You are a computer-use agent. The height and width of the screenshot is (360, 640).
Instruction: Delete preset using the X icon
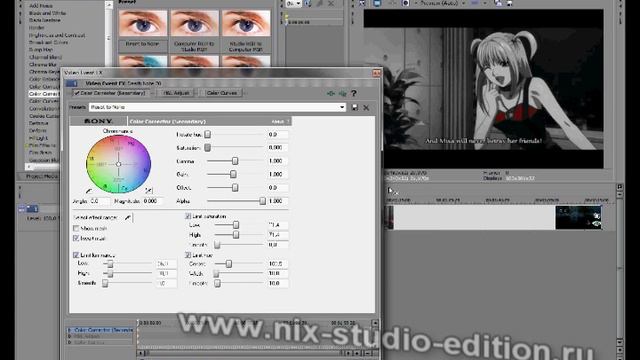tap(366, 108)
